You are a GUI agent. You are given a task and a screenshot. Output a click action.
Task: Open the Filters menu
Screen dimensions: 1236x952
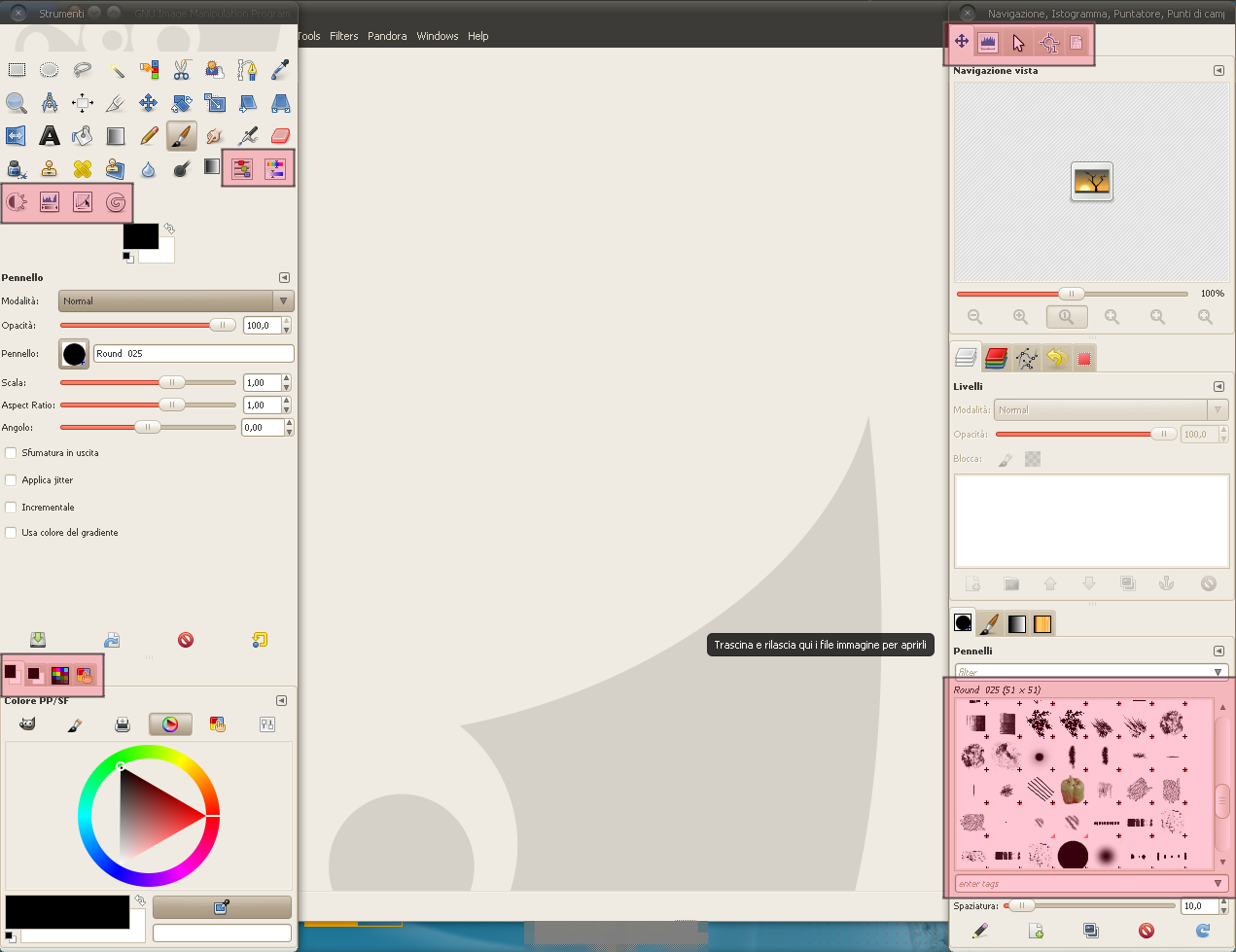pos(343,36)
